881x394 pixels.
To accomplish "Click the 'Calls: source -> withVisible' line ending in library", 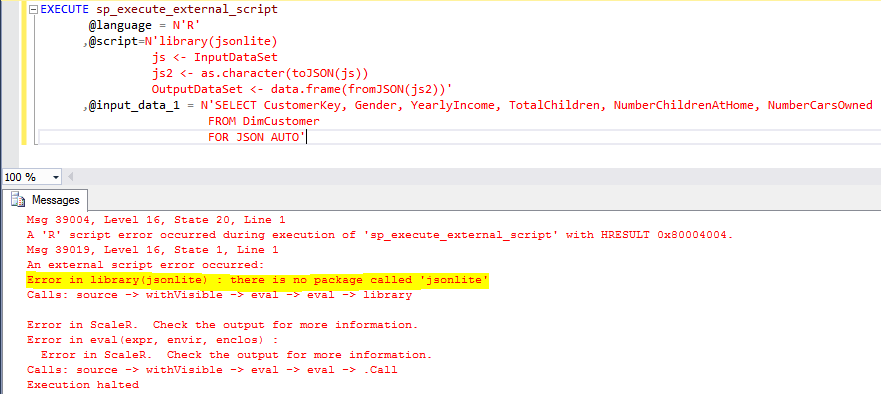I will [219, 295].
